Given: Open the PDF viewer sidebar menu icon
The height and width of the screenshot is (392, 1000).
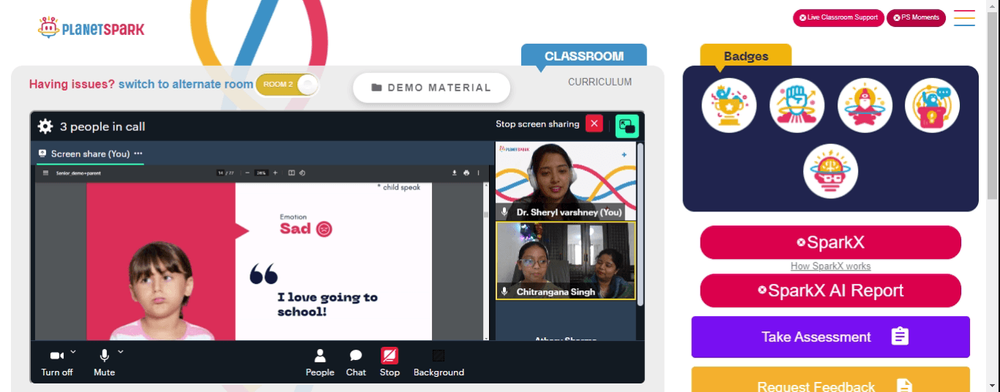Looking at the screenshot, I should coord(45,173).
